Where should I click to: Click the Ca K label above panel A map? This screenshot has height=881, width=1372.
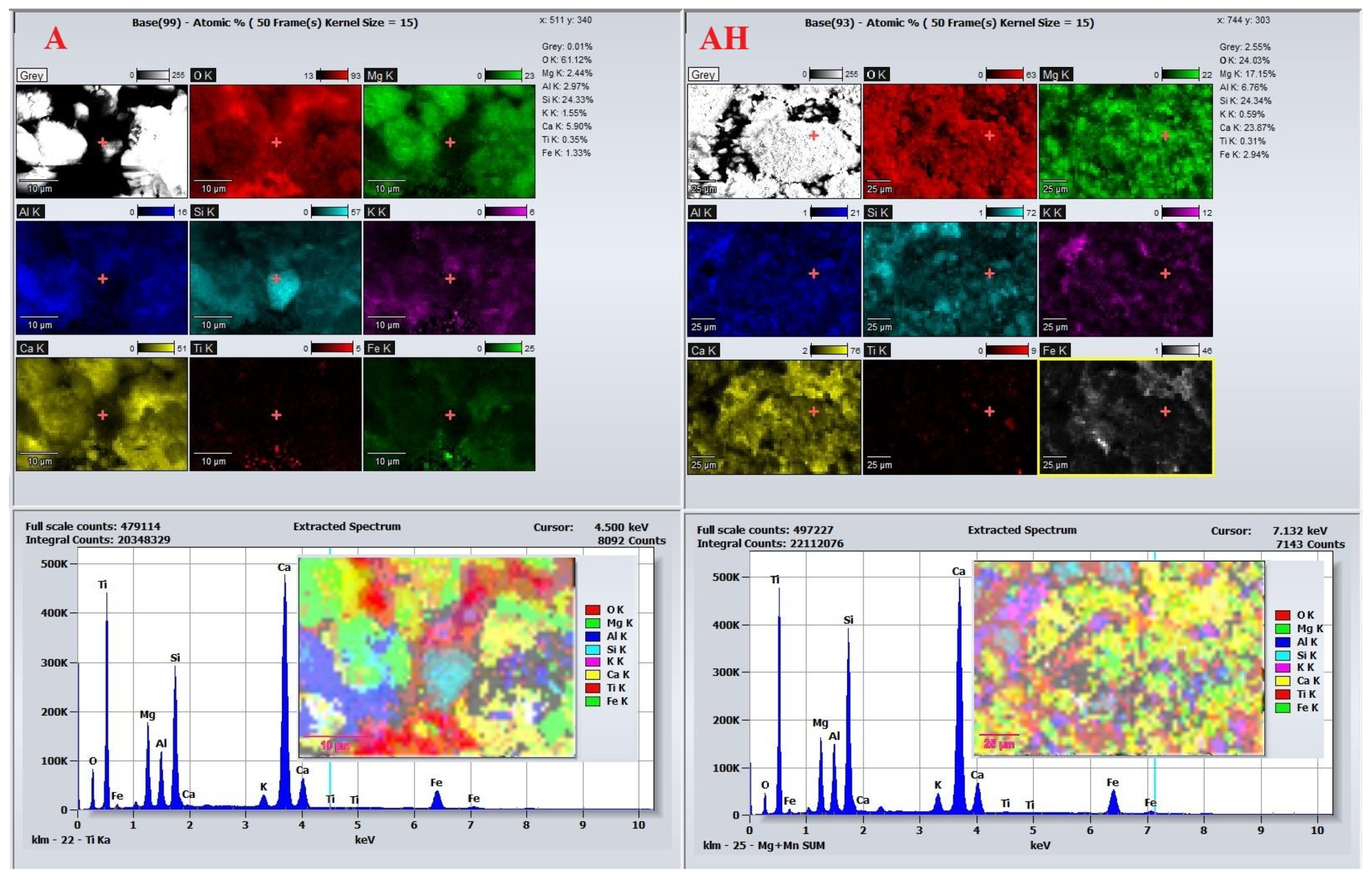click(32, 348)
